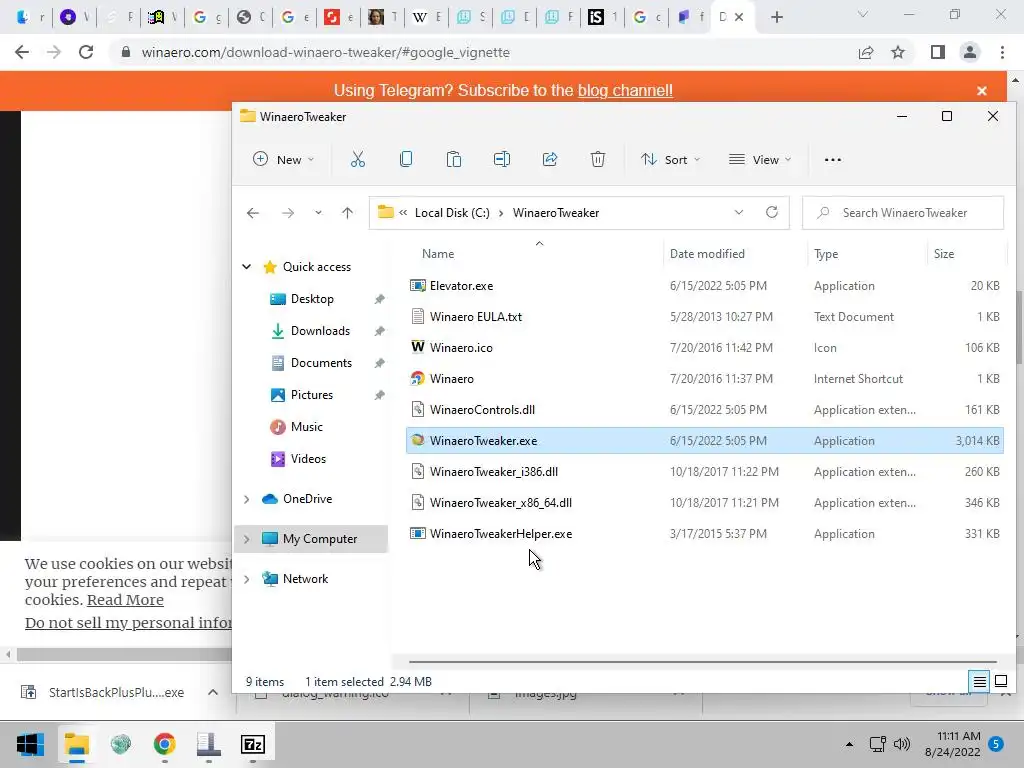Viewport: 1024px width, 768px height.
Task: Click Search WinaeroTweaker field
Action: [903, 213]
